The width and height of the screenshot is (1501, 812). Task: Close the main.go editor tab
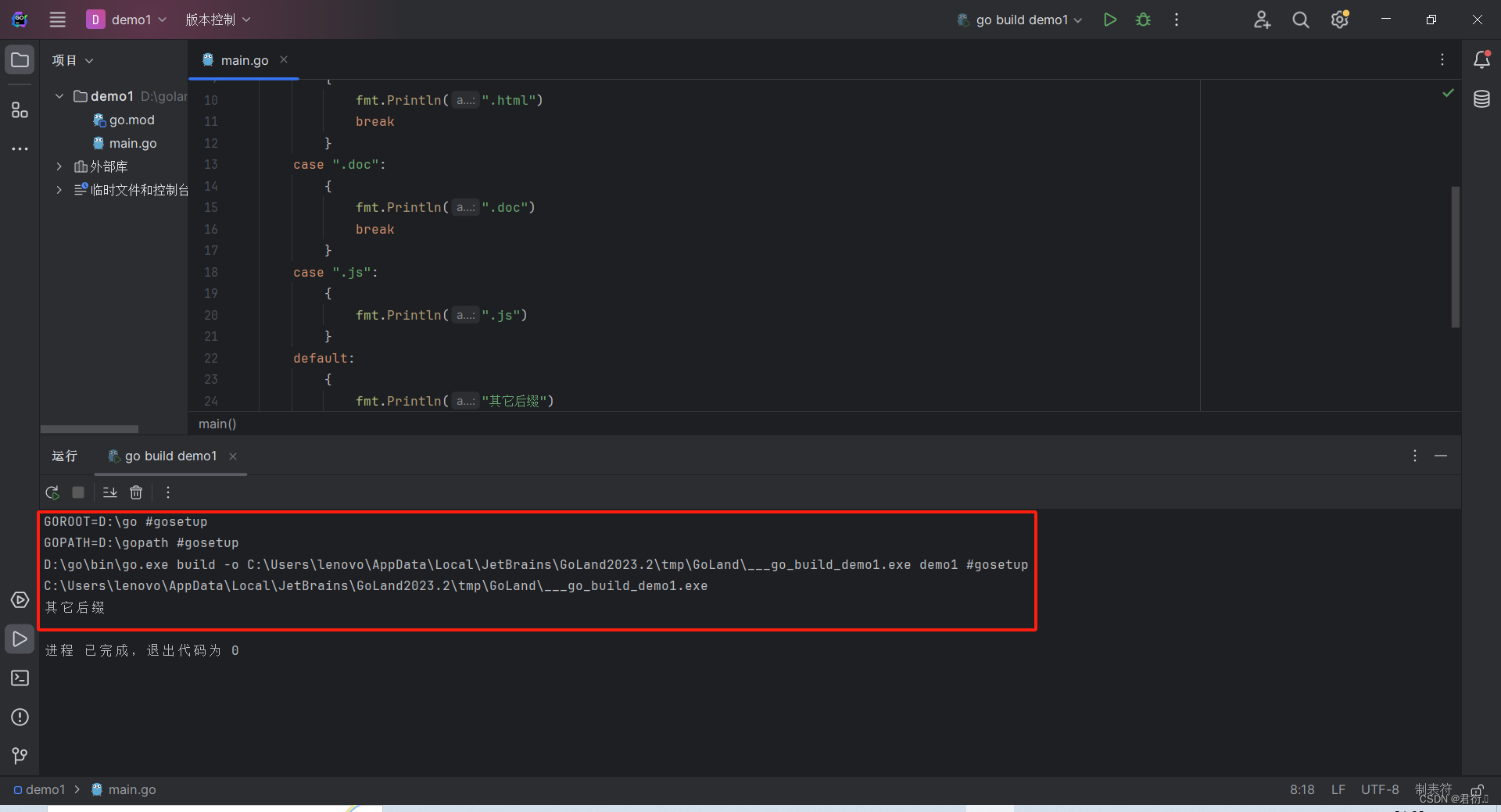[284, 59]
